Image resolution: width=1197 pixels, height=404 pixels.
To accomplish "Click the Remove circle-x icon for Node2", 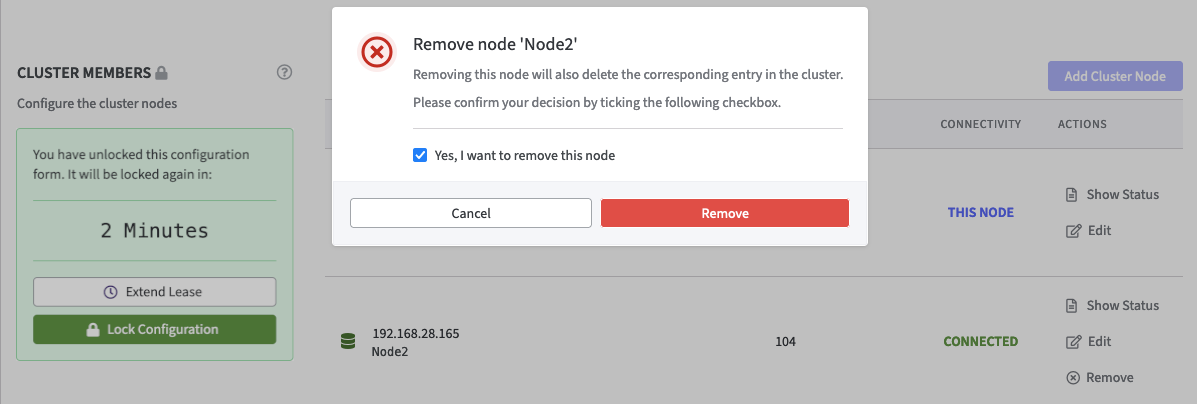I will 1073,377.
